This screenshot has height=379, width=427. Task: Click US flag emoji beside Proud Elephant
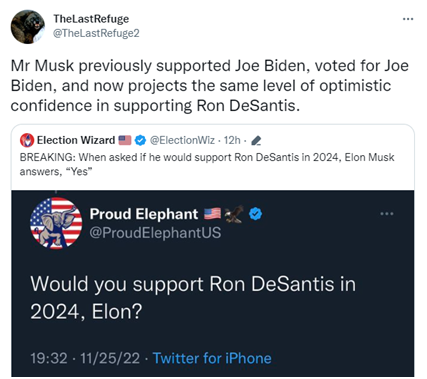click(x=213, y=214)
